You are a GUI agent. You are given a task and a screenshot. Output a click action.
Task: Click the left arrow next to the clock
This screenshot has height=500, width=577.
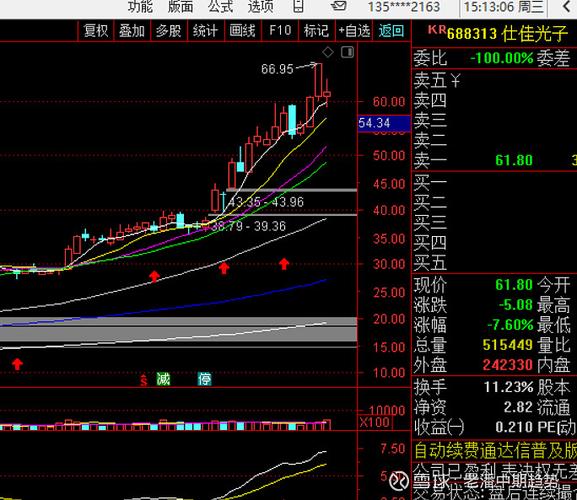point(567,7)
